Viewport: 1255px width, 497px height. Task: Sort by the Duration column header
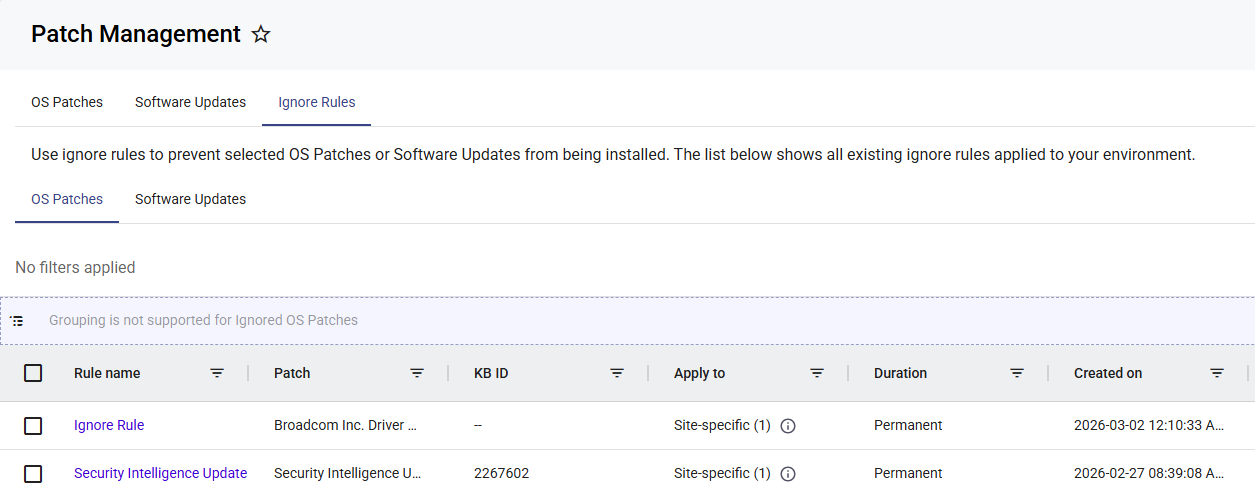900,373
